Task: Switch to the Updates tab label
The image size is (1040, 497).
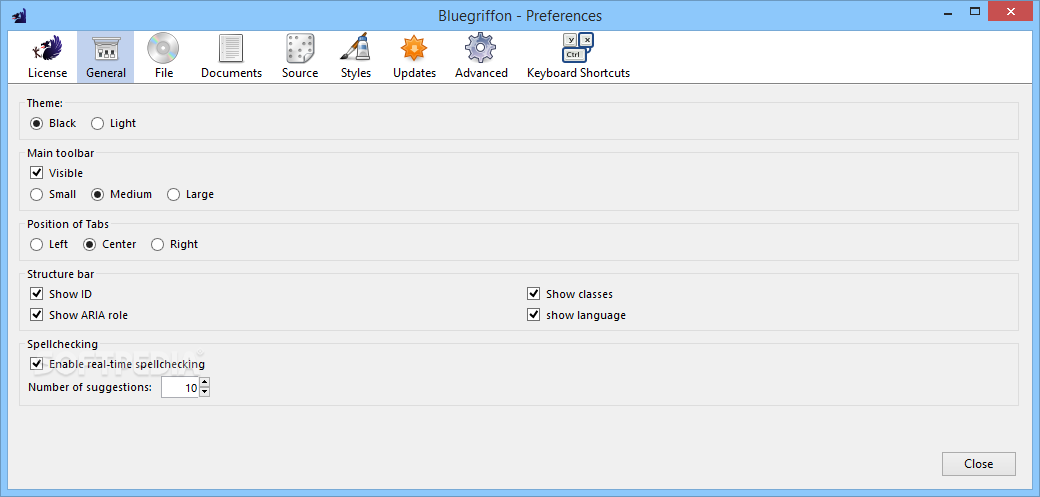Action: pyautogui.click(x=415, y=73)
